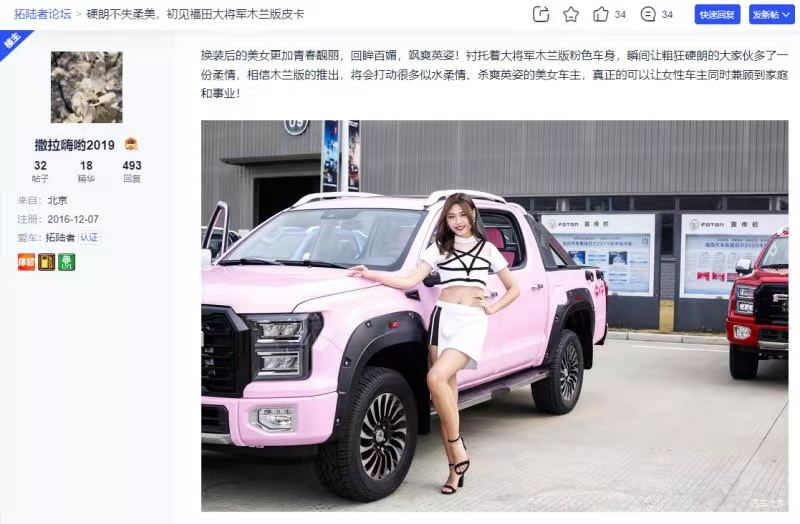Open the 拓陆者论坛 breadcrumb link
The image size is (800, 524).
click(x=42, y=14)
